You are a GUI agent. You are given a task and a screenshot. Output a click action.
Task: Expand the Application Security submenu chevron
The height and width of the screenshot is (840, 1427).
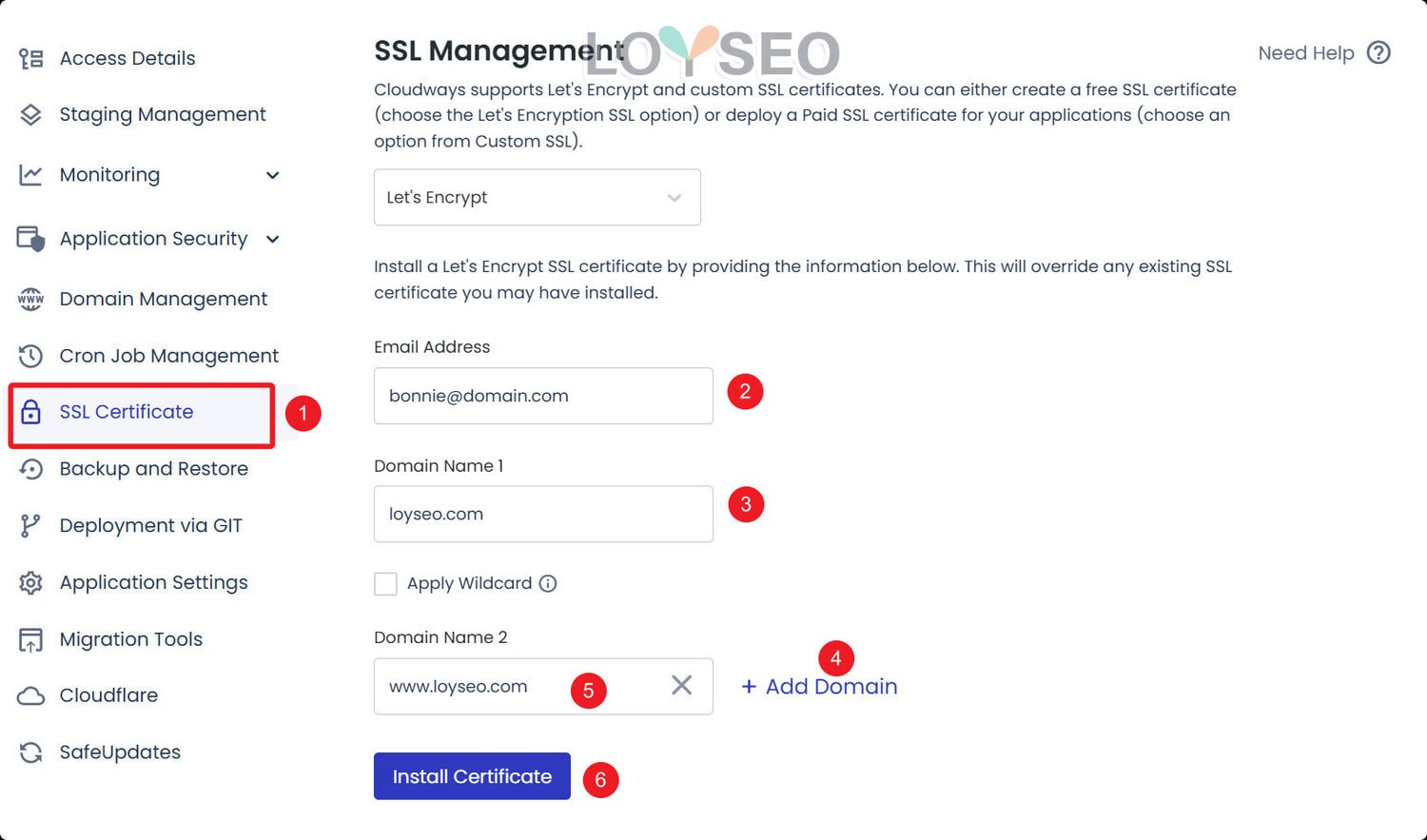(x=273, y=240)
